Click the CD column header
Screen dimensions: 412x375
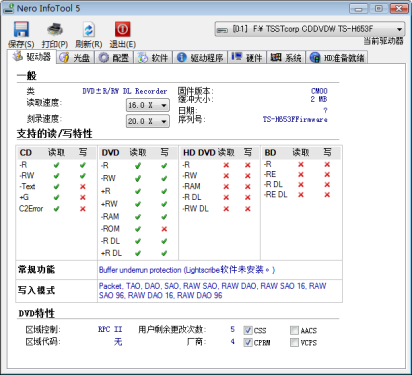point(26,153)
